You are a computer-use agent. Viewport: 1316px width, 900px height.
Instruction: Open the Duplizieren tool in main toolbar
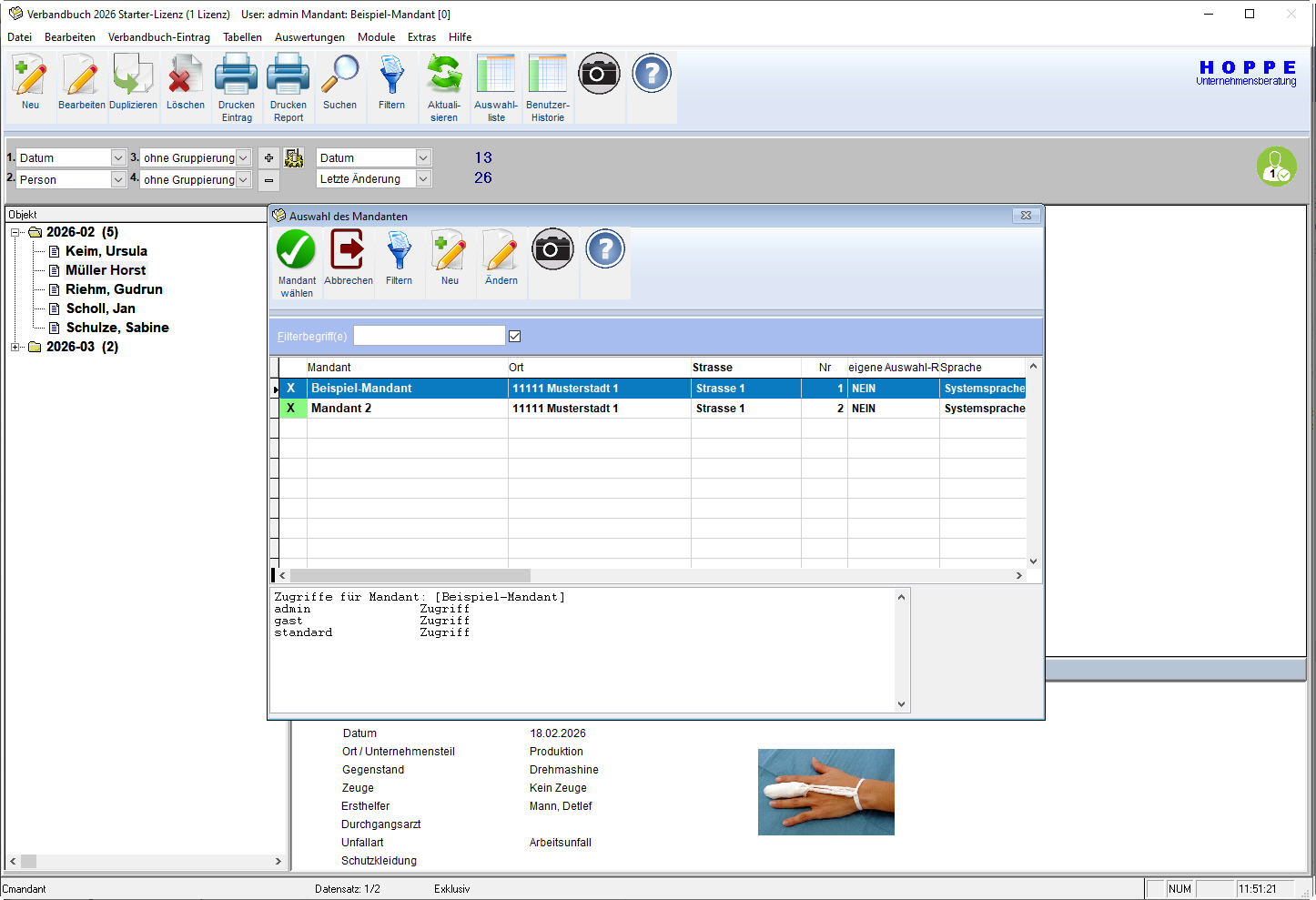click(133, 76)
